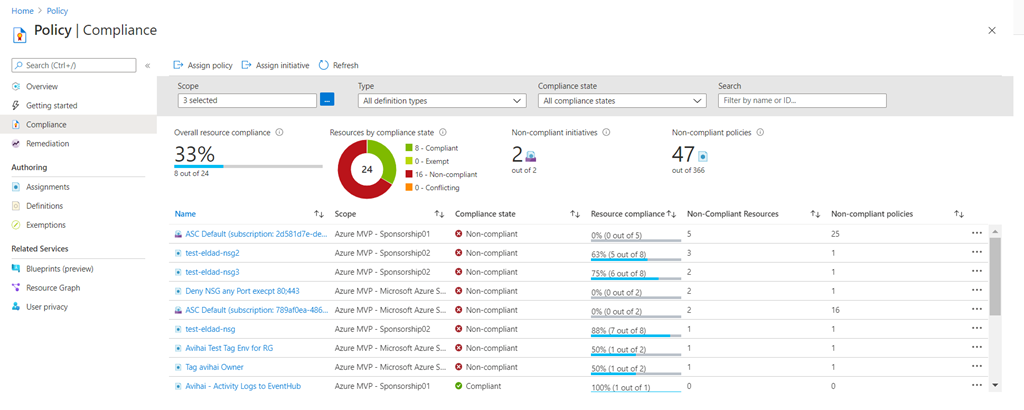Screen dimensions: 1024x410
Task: Click the Home breadcrumb link
Action: tap(22, 11)
